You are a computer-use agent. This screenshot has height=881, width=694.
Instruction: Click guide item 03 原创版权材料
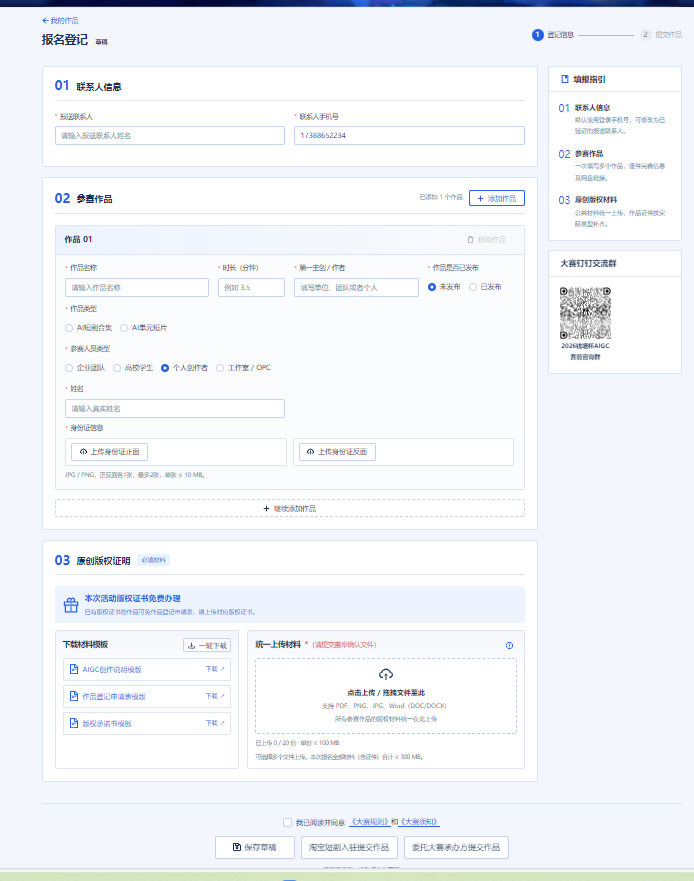tap(612, 211)
